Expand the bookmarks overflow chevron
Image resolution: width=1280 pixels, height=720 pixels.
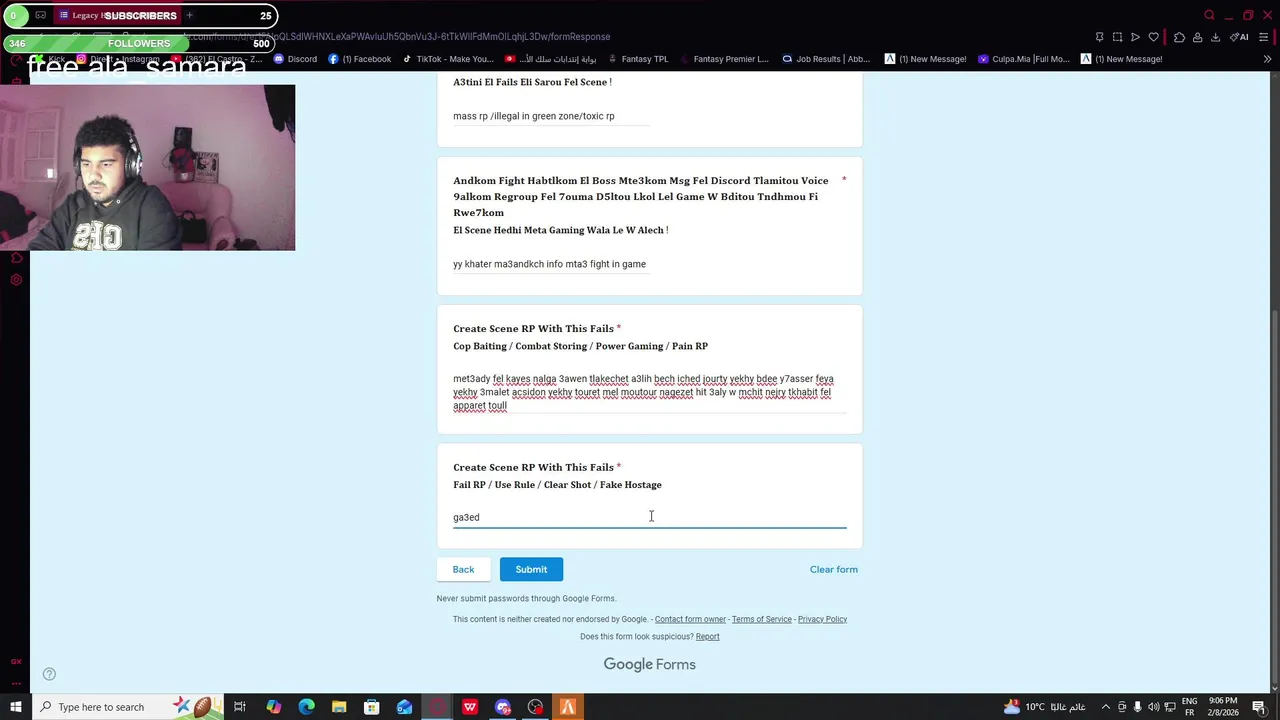[1268, 59]
